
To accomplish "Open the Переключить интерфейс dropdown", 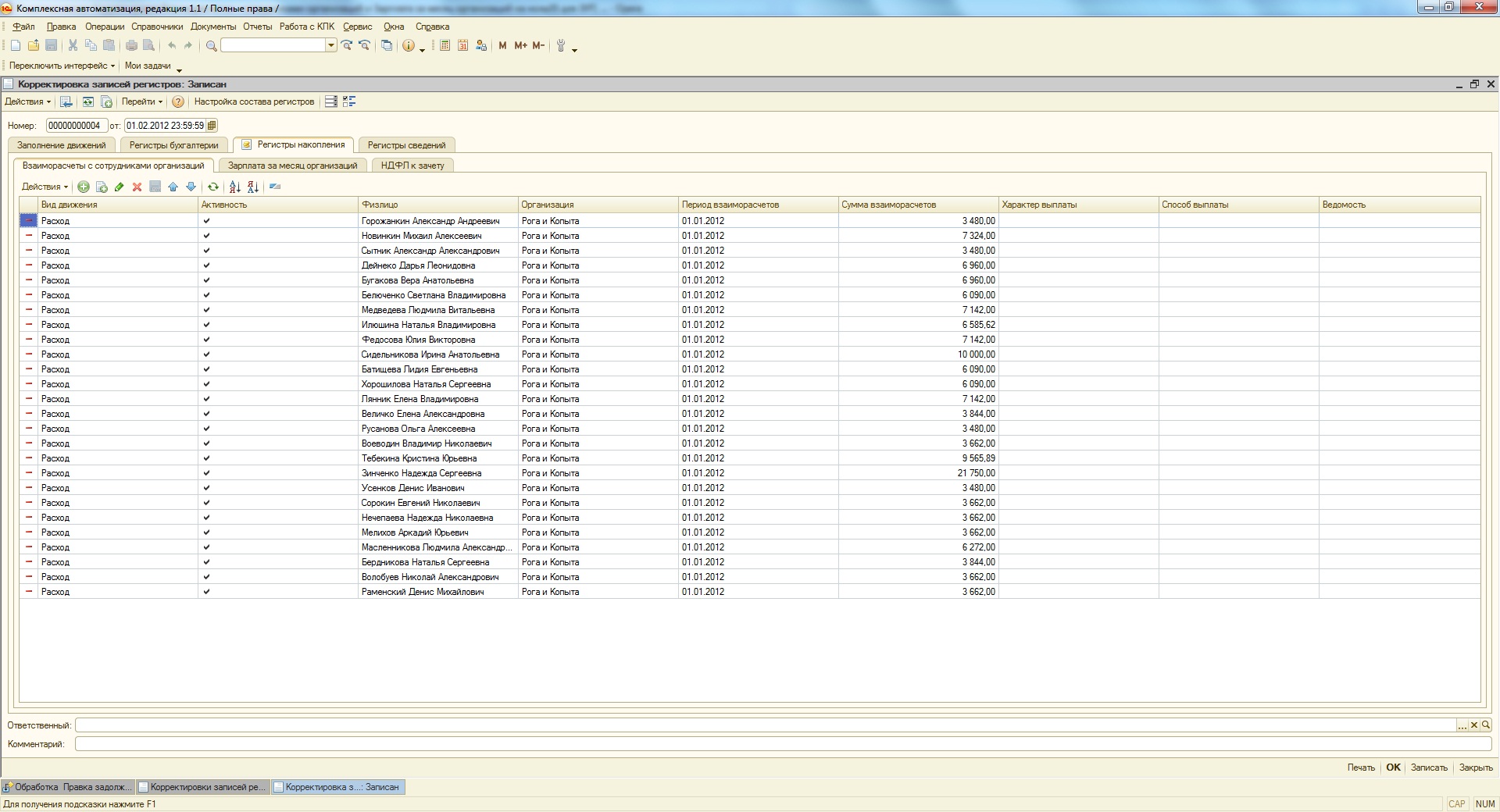I will (62, 66).
